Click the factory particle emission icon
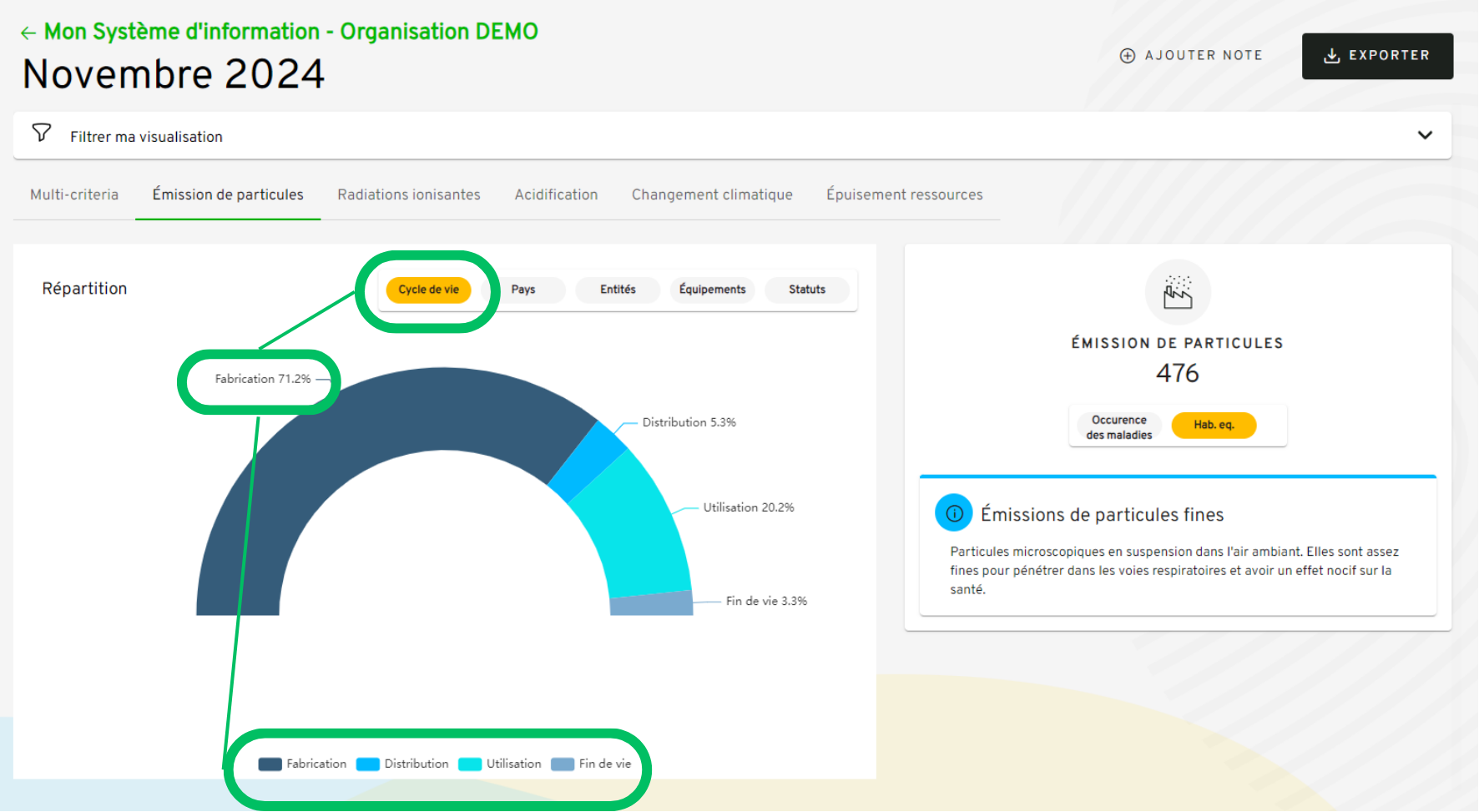Image resolution: width=1479 pixels, height=812 pixels. pos(1178,292)
